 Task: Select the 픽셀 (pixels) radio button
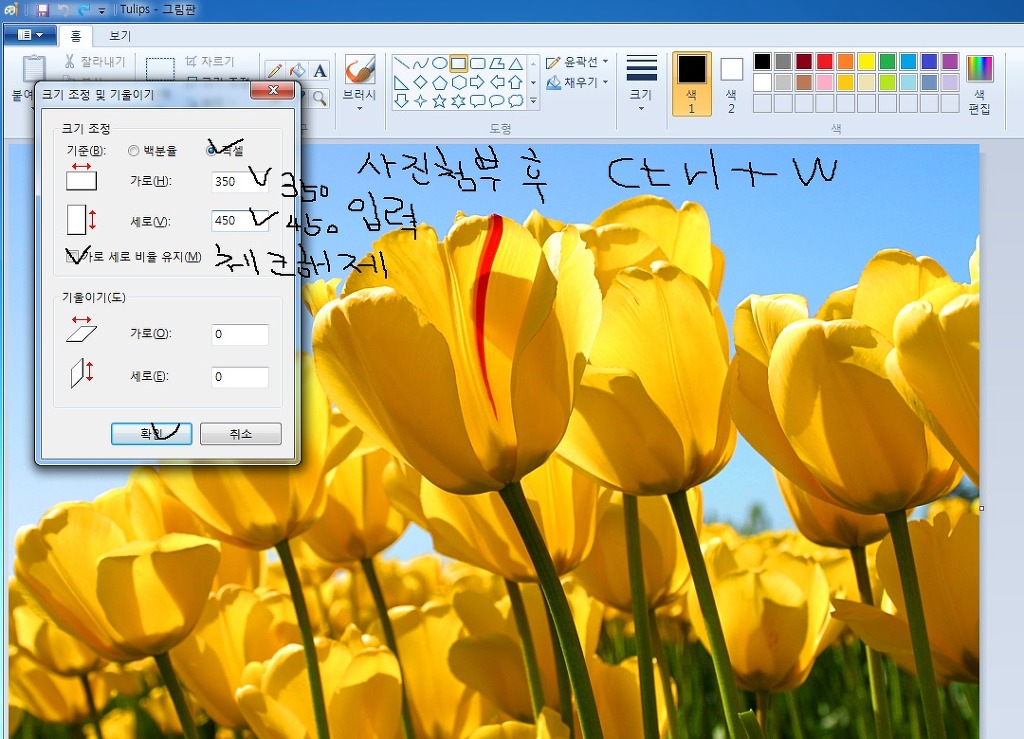click(x=211, y=151)
